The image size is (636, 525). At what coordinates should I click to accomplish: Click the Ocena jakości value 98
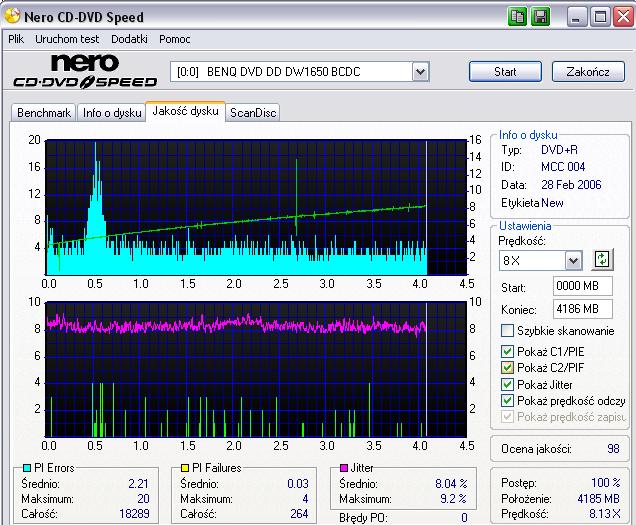point(613,449)
